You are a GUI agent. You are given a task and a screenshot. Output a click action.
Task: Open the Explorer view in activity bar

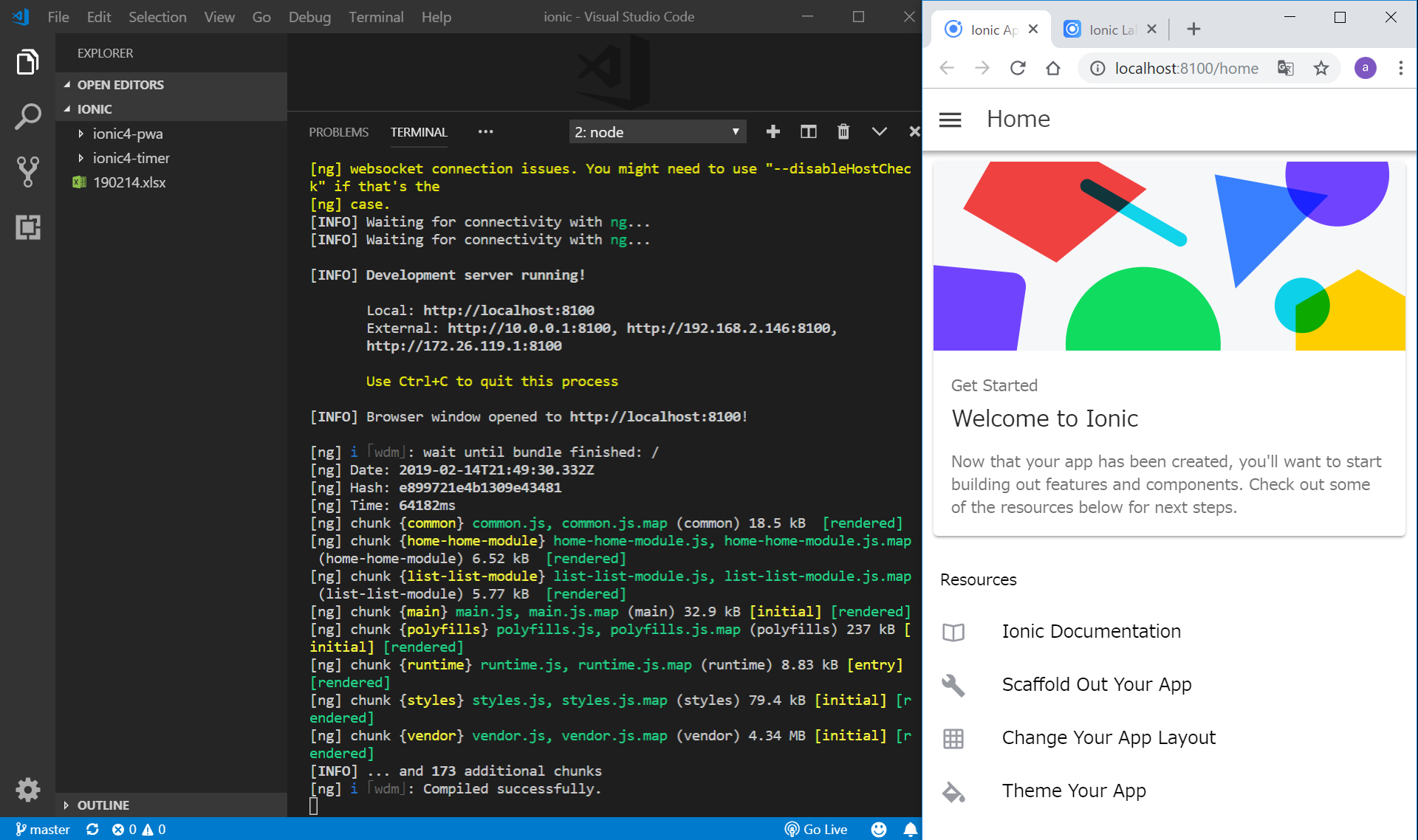pos(27,62)
